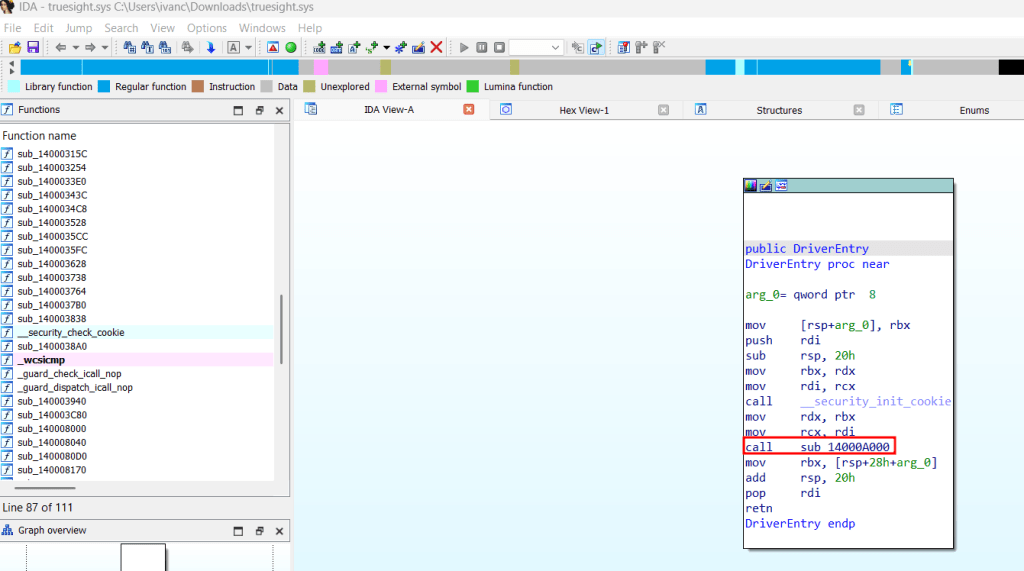Click the red X delete icon in toolbar
This screenshot has height=571, width=1024.
436,47
